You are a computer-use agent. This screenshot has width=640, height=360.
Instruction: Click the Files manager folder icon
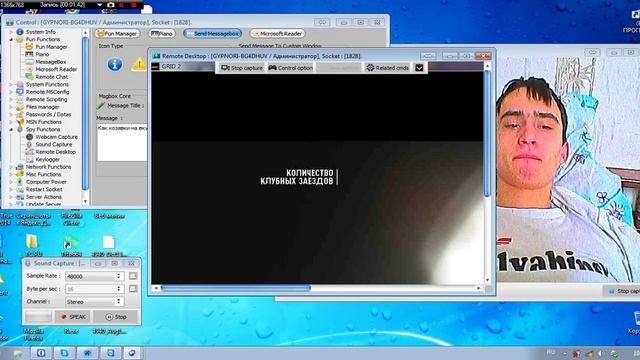20,107
